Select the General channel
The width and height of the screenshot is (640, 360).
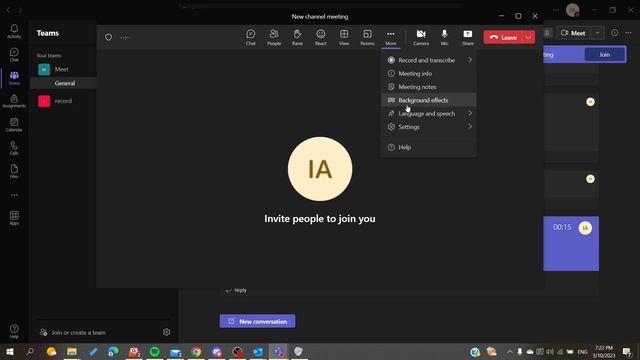click(64, 83)
